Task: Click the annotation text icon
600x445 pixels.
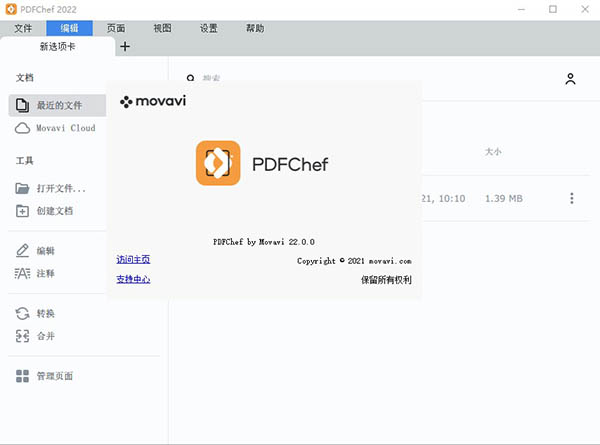Action: coord(22,273)
